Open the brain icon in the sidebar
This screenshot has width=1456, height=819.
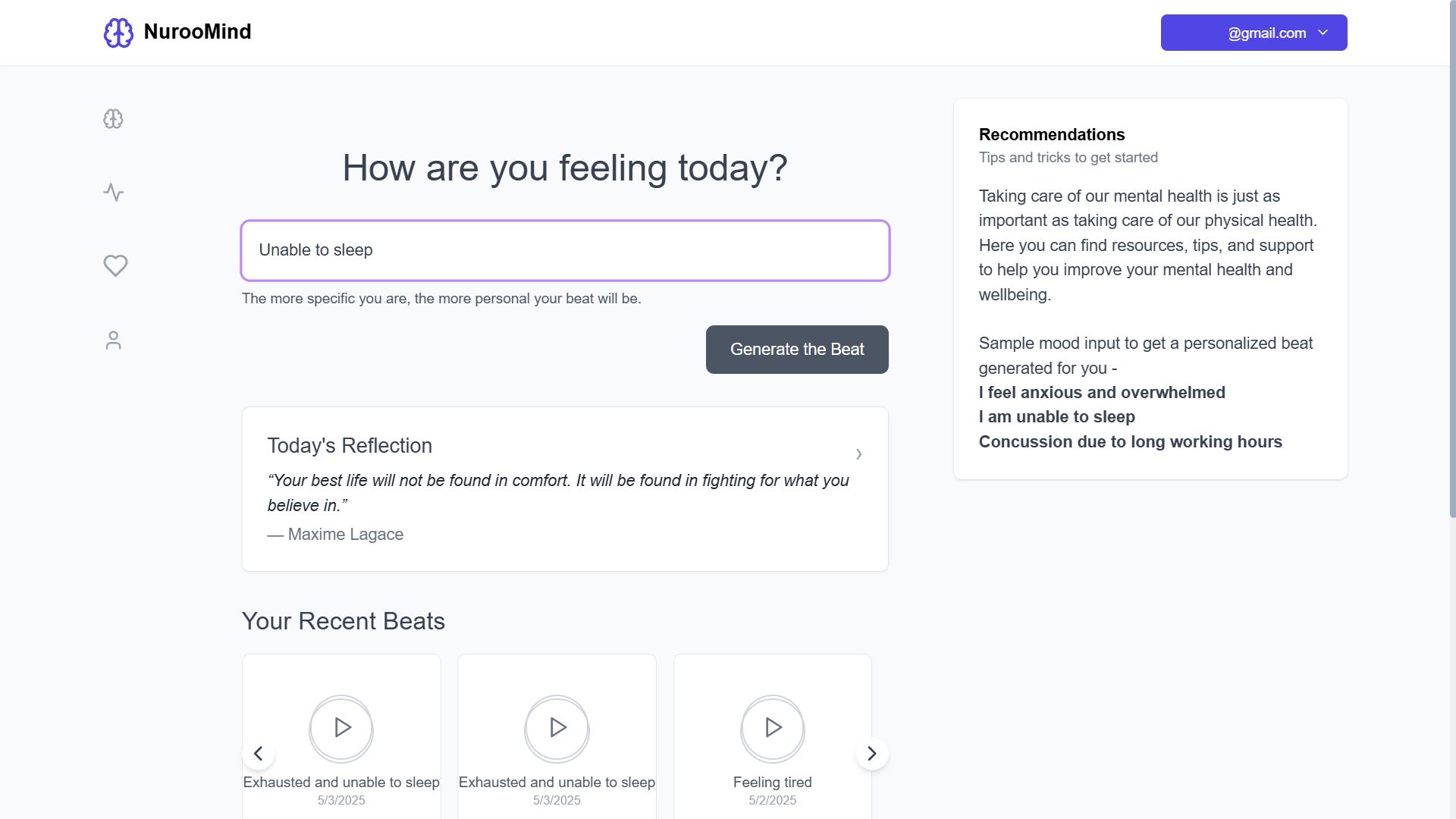coord(113,119)
